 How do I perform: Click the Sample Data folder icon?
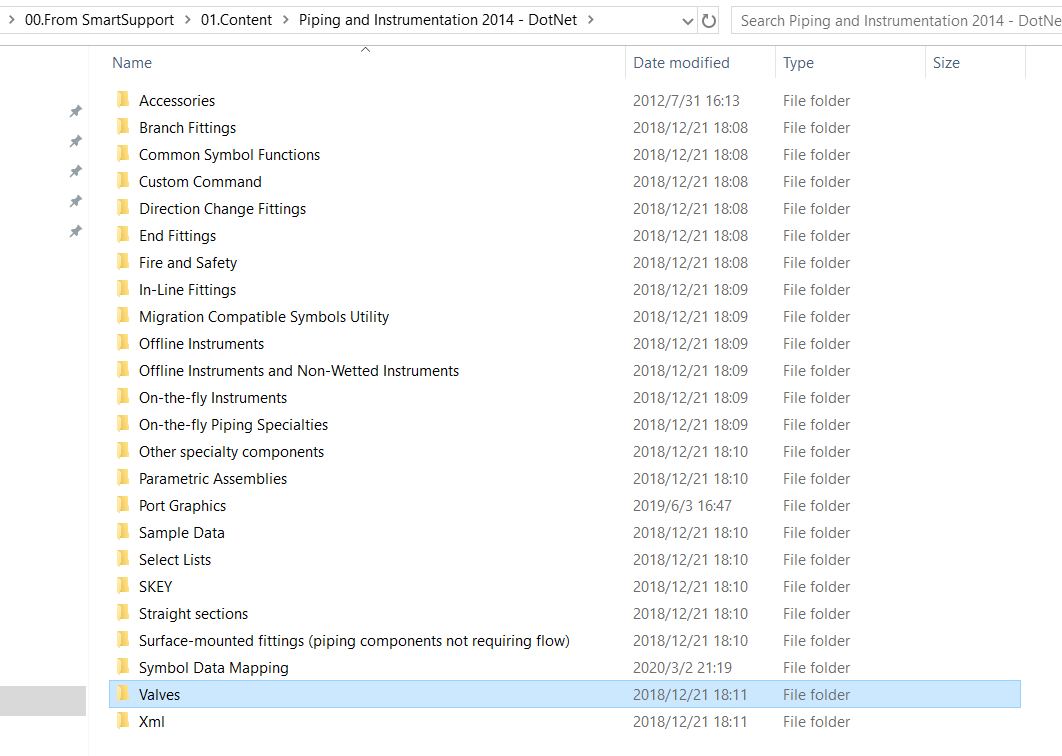coord(123,532)
